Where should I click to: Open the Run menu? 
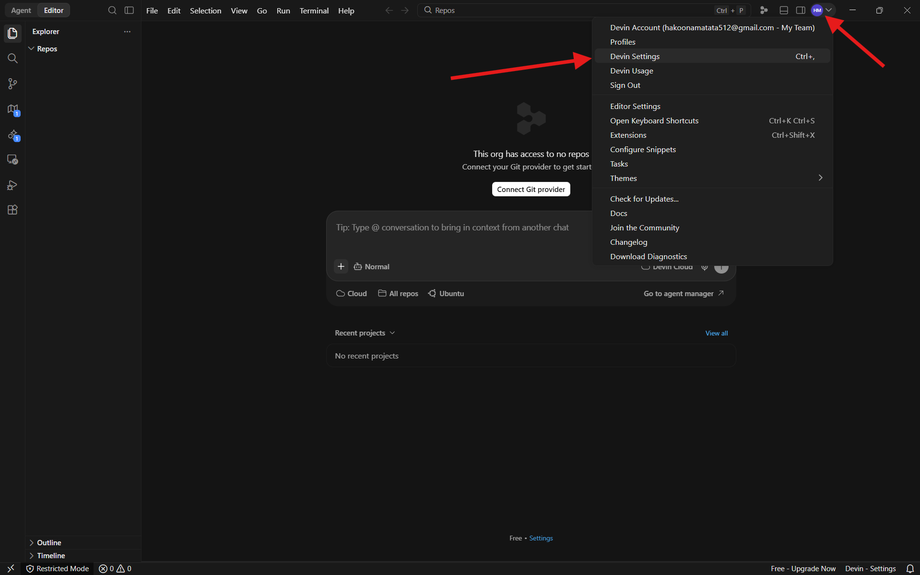click(283, 11)
